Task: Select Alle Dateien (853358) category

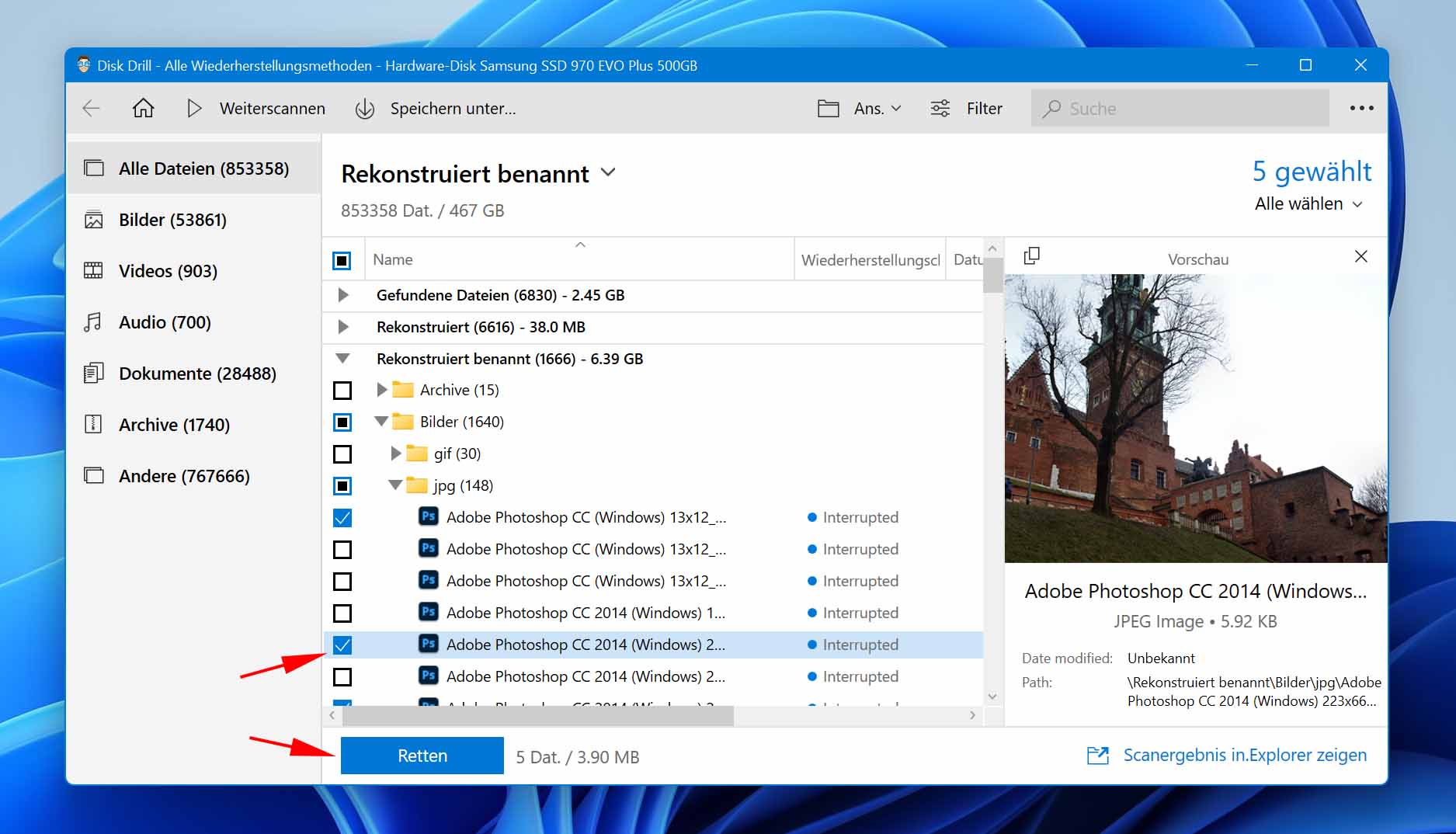Action: coord(193,168)
